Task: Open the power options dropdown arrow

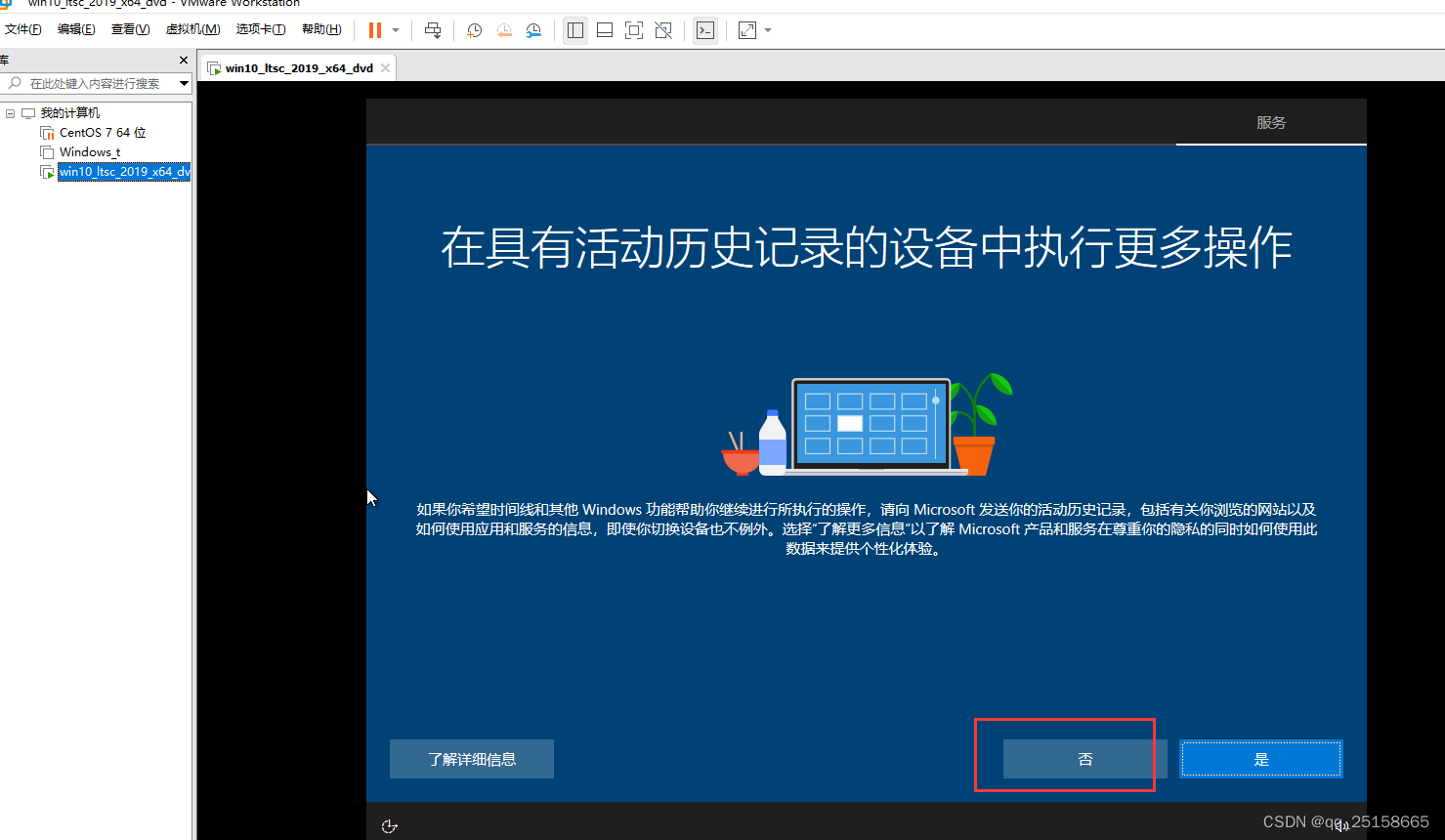Action: coord(396,30)
